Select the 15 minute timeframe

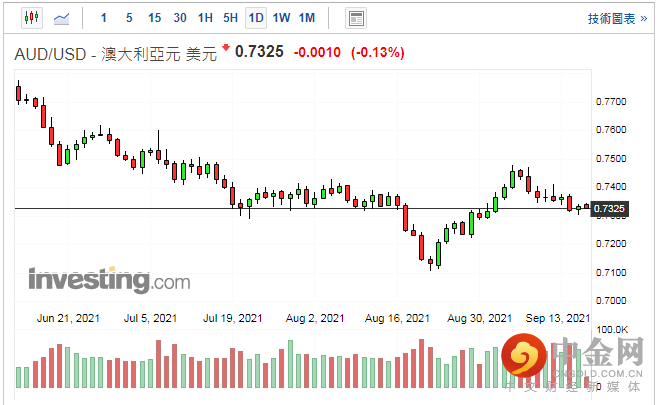click(x=154, y=18)
